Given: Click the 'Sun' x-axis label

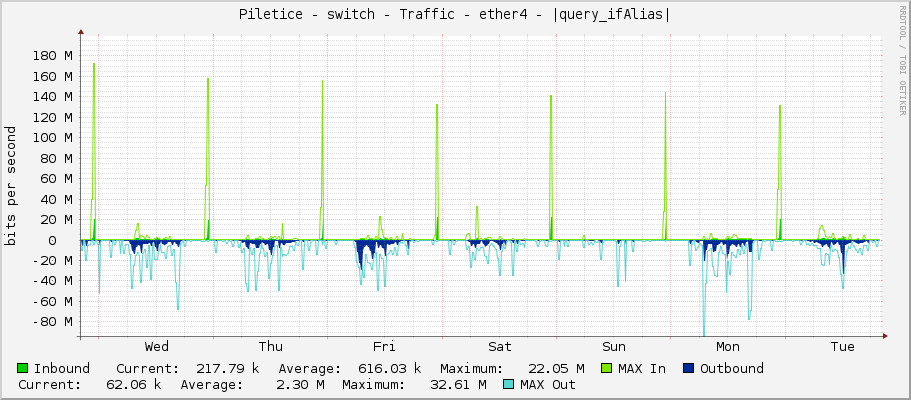Looking at the screenshot, I should (614, 347).
